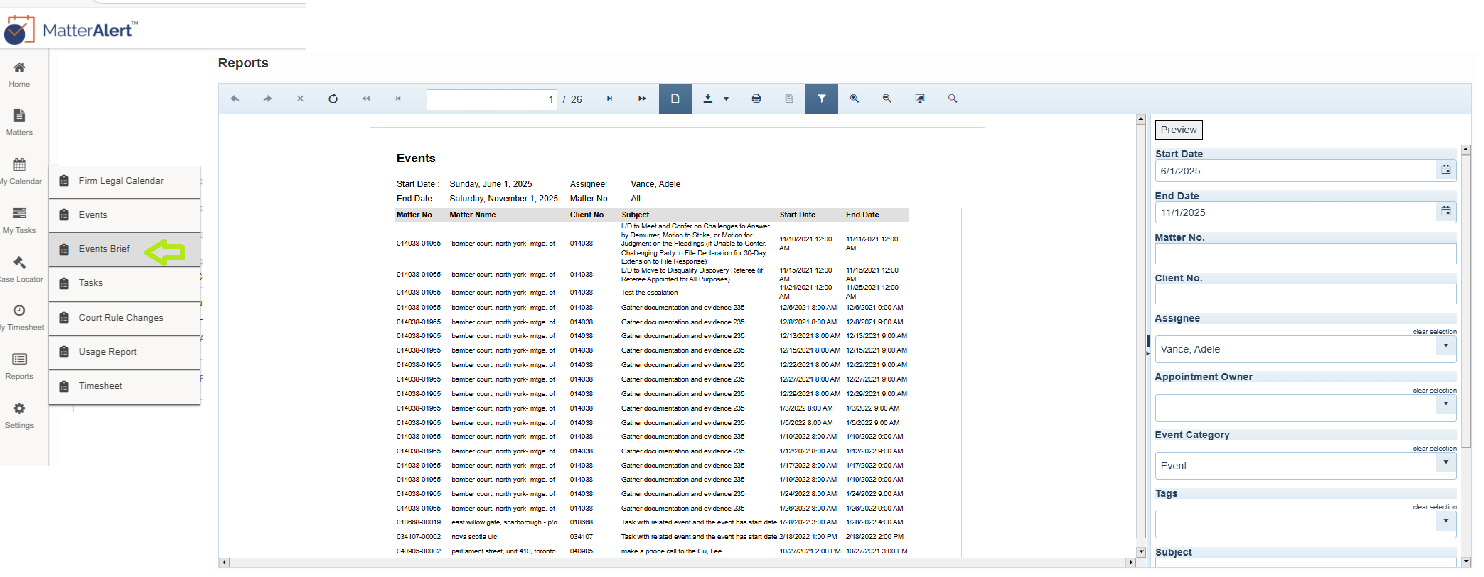Screen dimensions: 1484x577
Task: Select Timesheet report menu item
Action: pyautogui.click(x=125, y=386)
